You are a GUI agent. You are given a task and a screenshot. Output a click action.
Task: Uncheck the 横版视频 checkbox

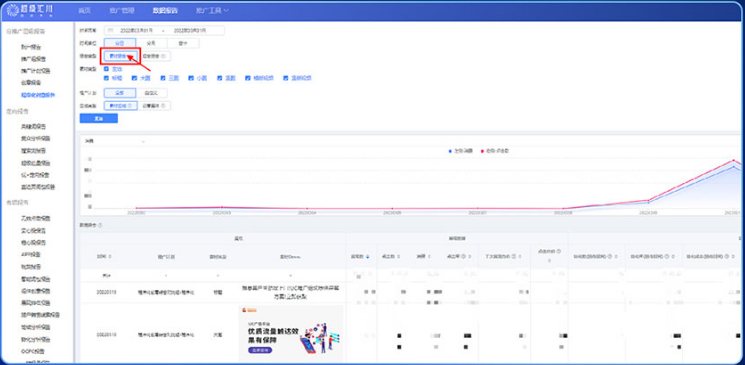click(x=248, y=78)
